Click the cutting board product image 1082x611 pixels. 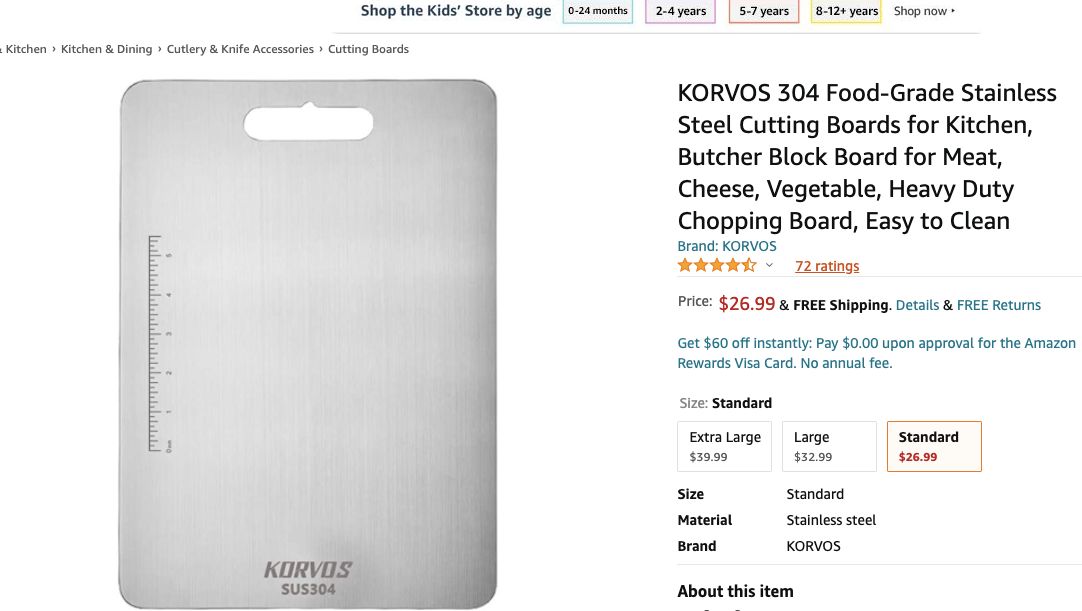click(x=307, y=345)
